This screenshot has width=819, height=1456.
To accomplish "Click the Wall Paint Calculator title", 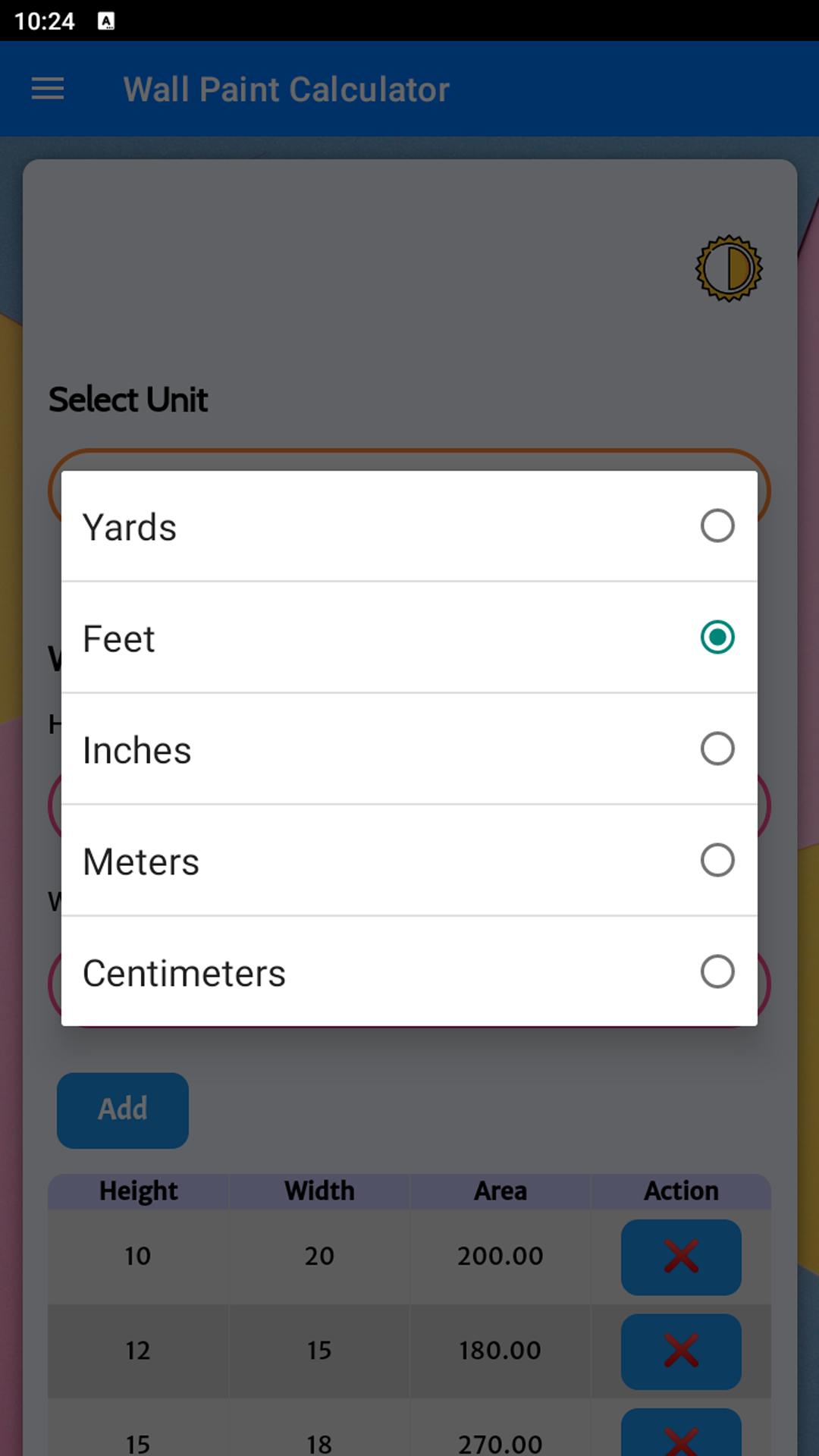I will pos(286,89).
